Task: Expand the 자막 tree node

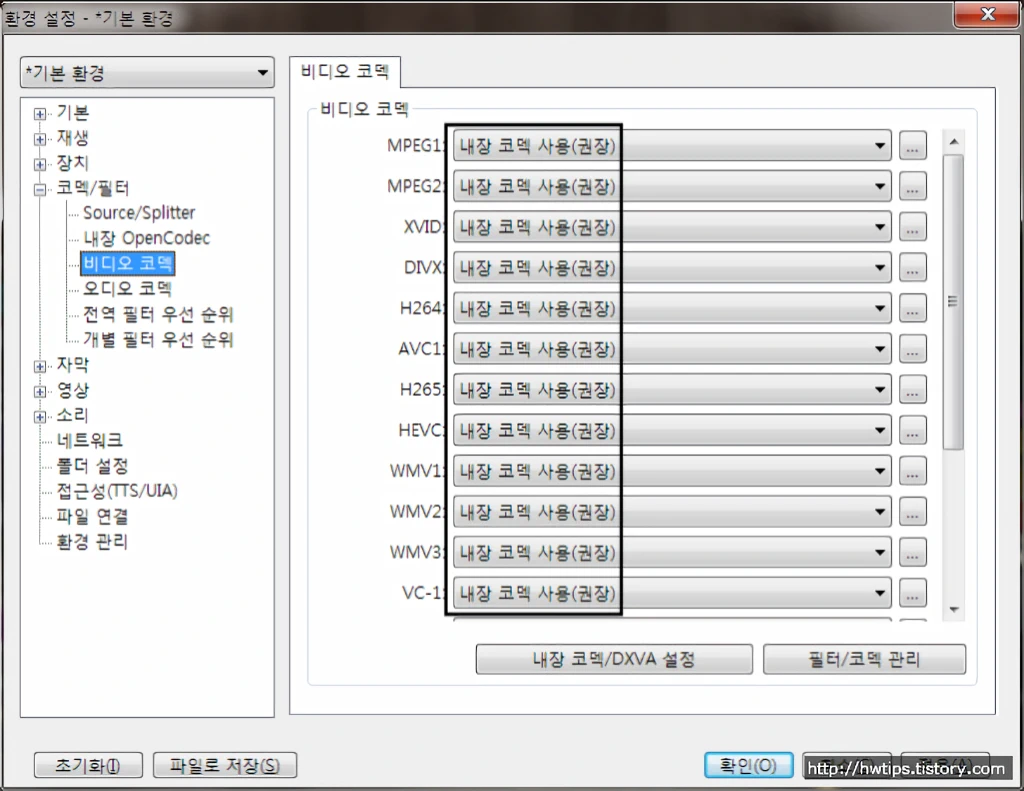Action: 38,364
